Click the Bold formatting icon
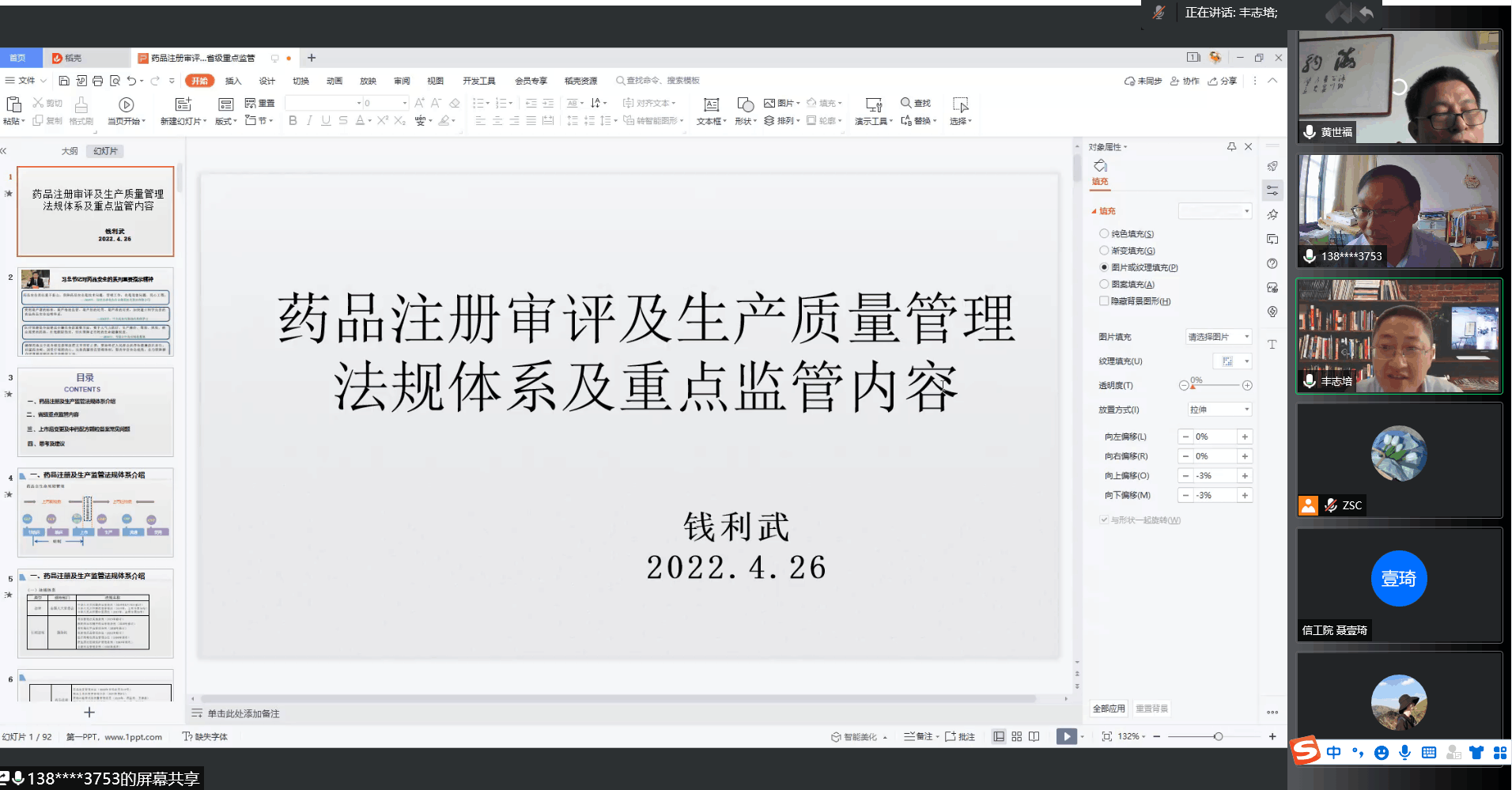1512x790 pixels. point(293,120)
